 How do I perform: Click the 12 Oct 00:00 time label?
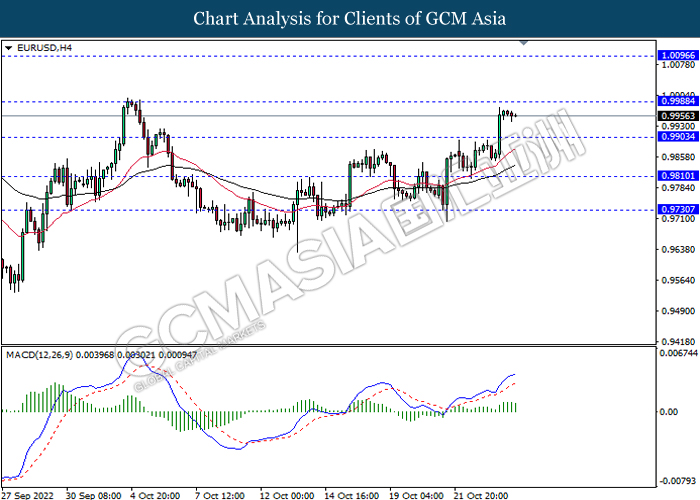pyautogui.click(x=287, y=495)
